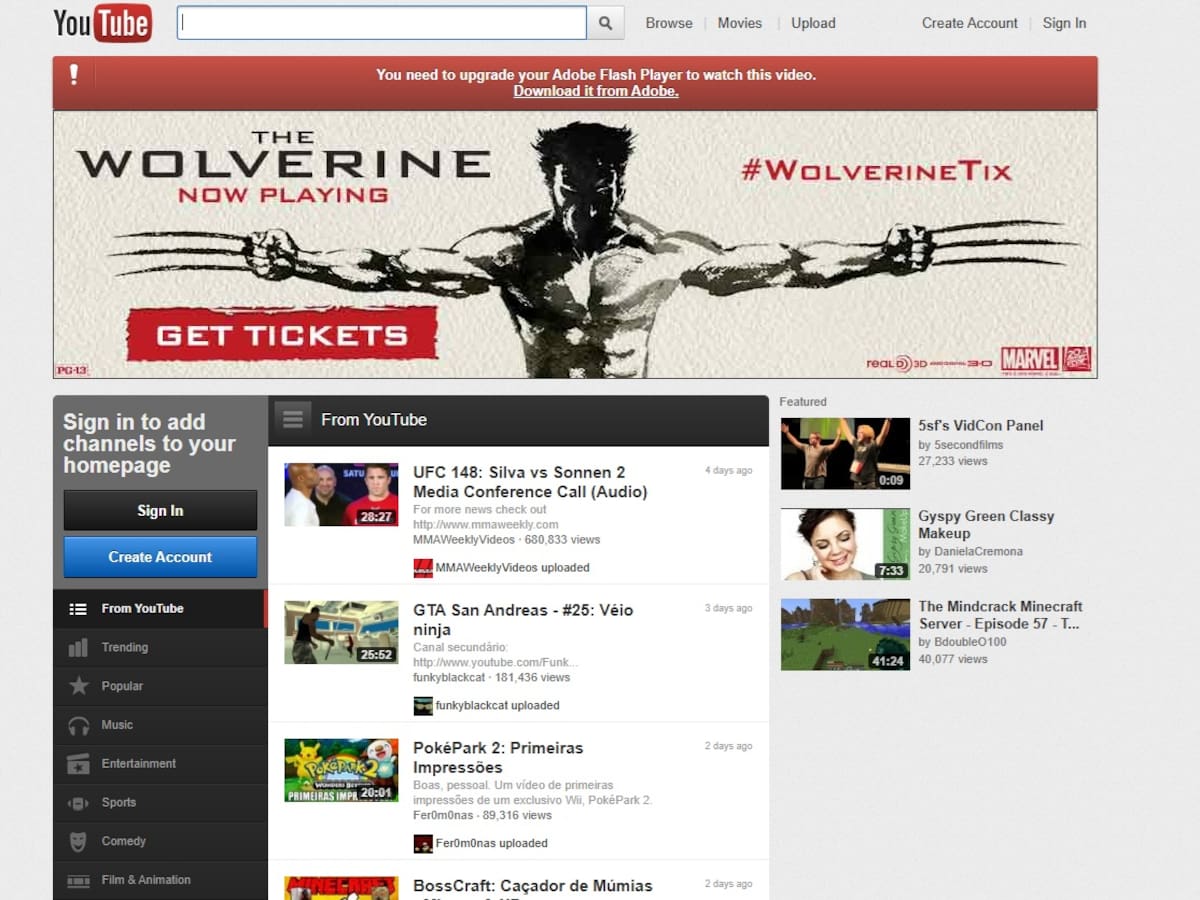Image resolution: width=1200 pixels, height=900 pixels.
Task: Click The Mindcrack Minecraft Server title
Action: [x=1000, y=615]
